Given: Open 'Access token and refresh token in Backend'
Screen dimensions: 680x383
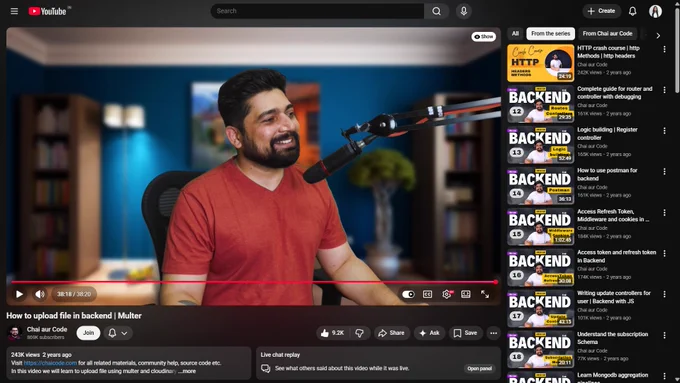Looking at the screenshot, I should (616, 256).
